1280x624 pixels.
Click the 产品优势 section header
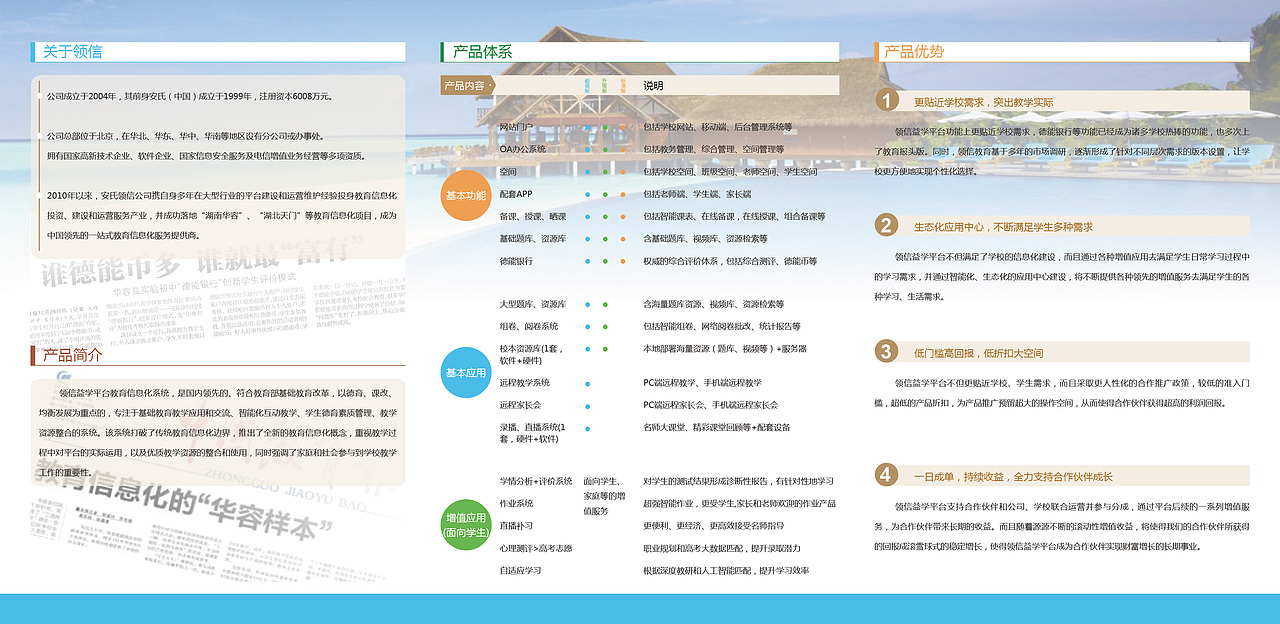coord(914,52)
